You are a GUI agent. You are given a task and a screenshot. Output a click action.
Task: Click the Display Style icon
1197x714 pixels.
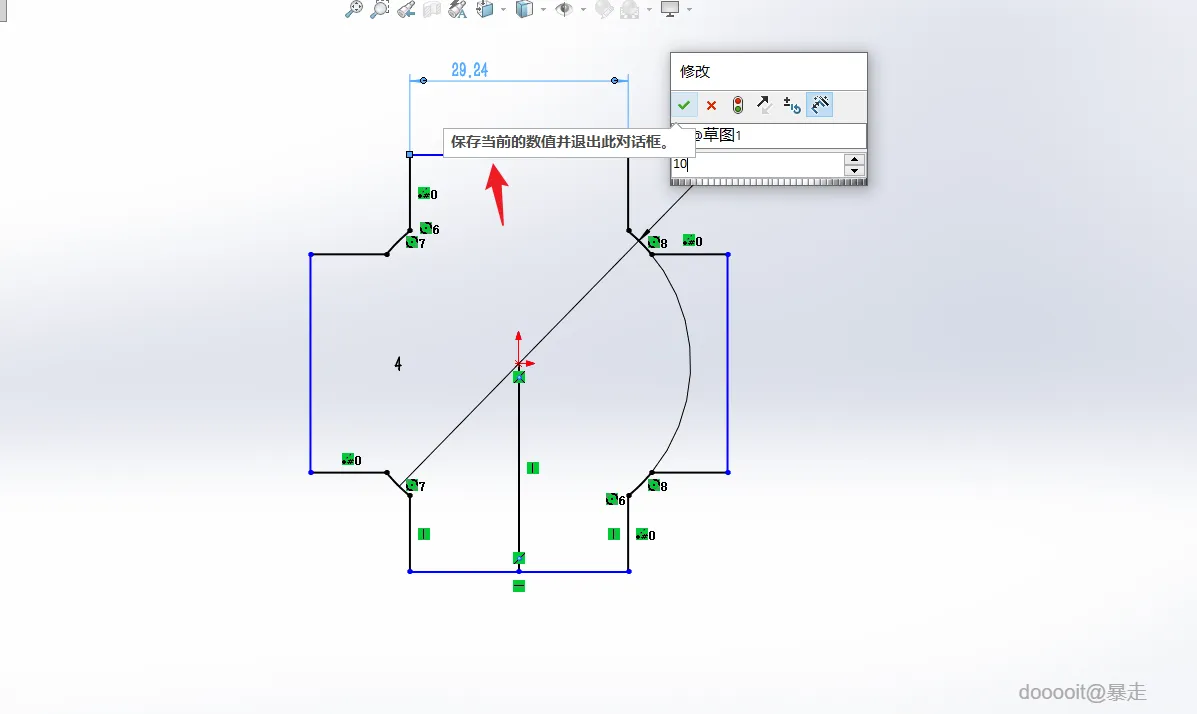[x=524, y=9]
